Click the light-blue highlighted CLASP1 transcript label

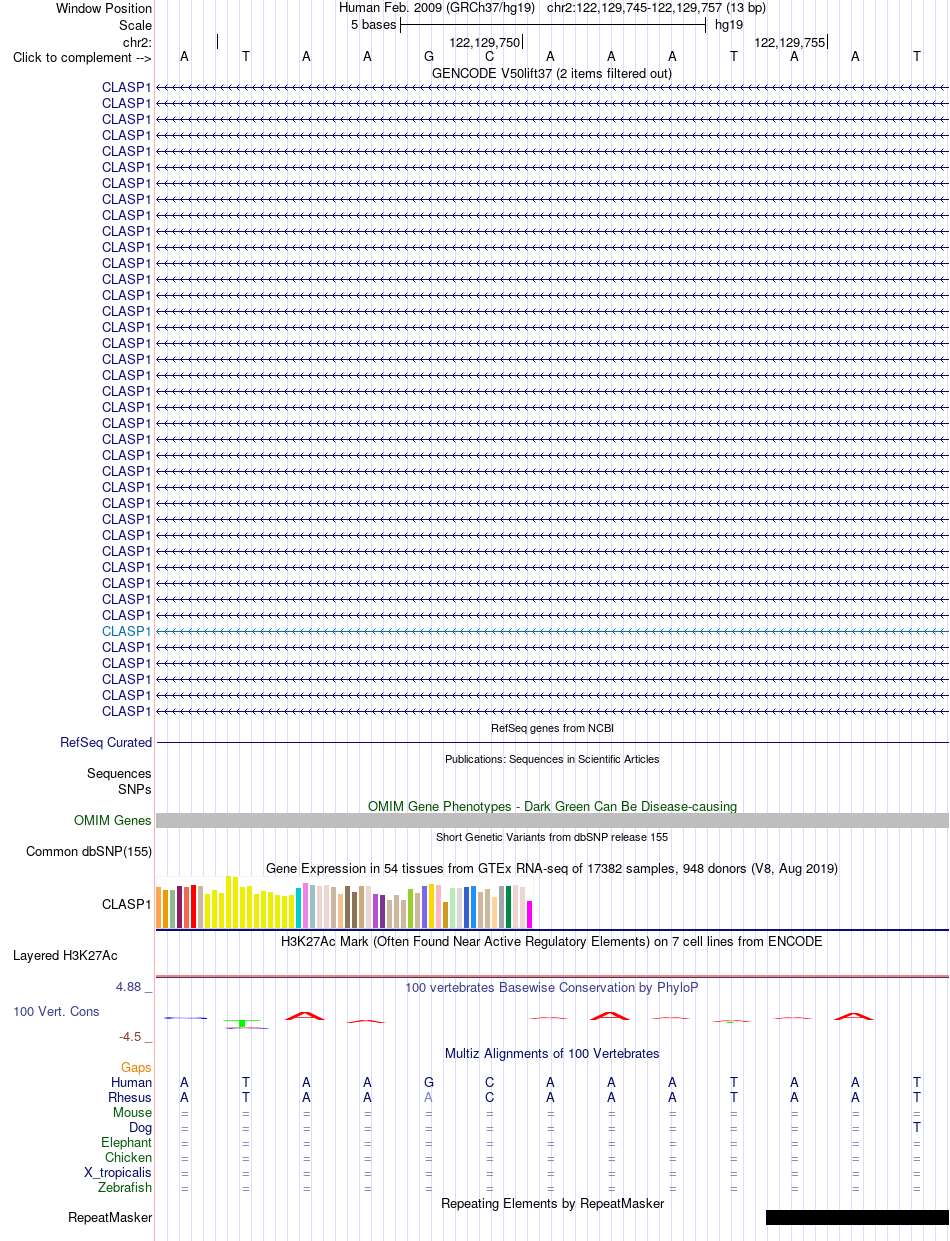[127, 631]
